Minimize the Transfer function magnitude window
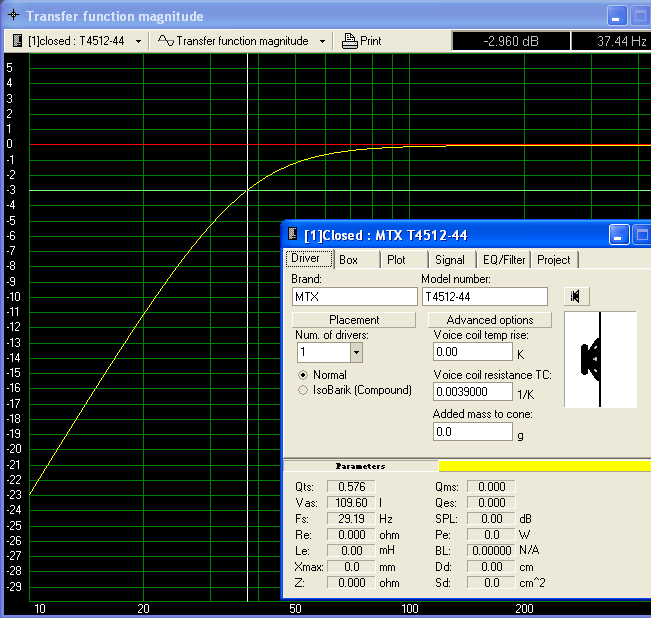 point(617,16)
